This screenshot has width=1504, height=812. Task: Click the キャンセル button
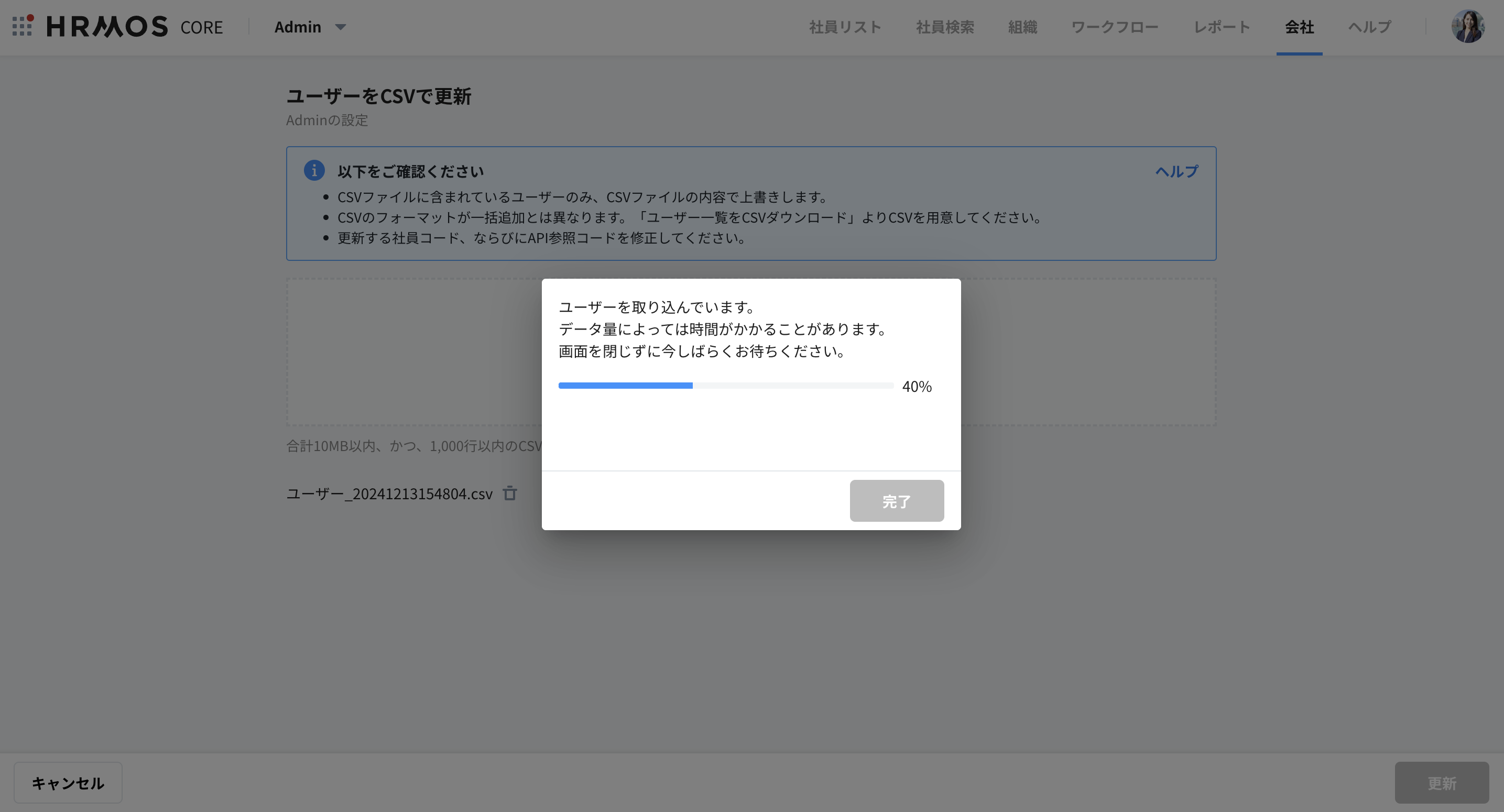tap(68, 782)
